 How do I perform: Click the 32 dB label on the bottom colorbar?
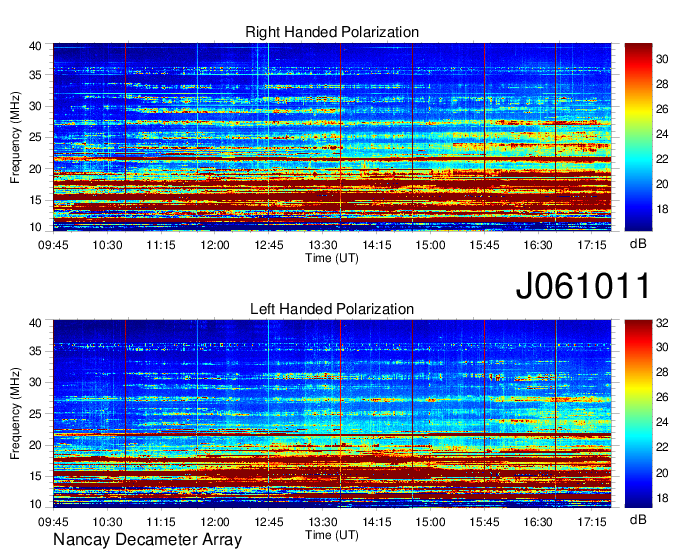click(662, 323)
